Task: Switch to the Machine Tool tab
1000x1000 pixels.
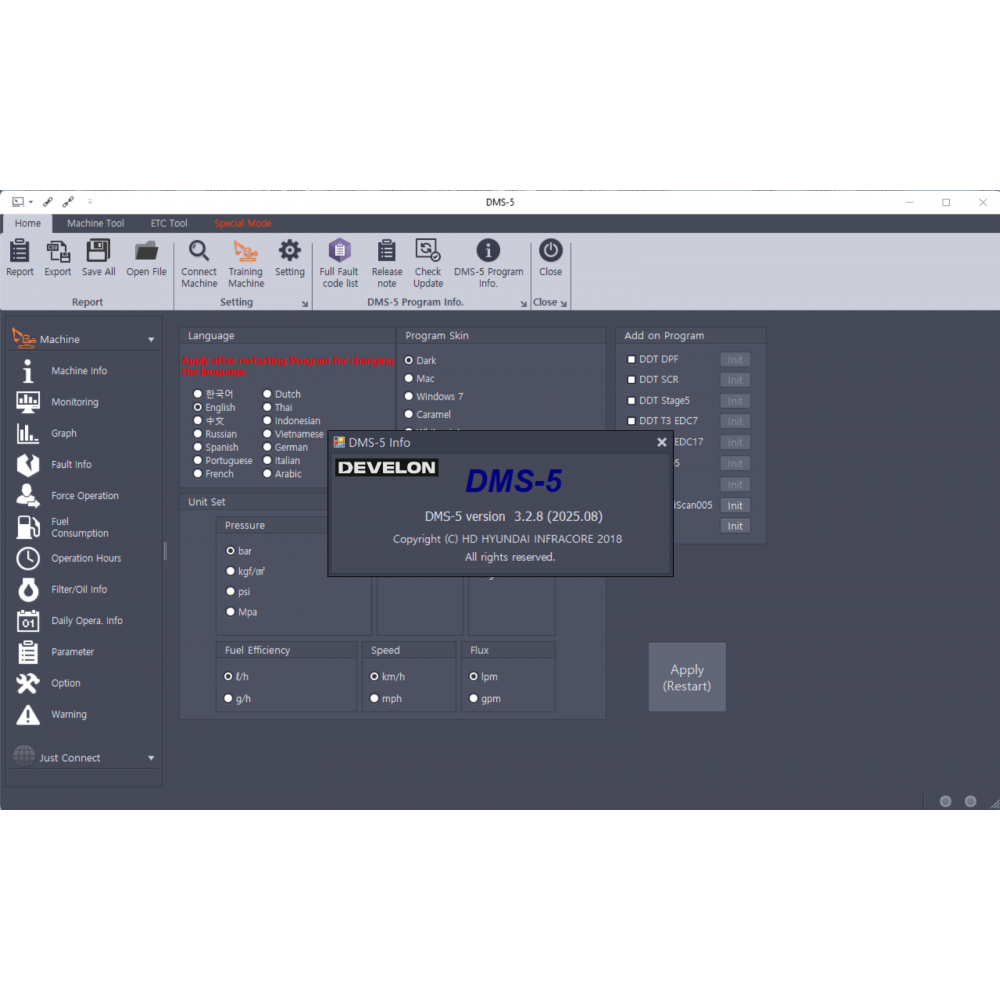Action: (x=95, y=224)
